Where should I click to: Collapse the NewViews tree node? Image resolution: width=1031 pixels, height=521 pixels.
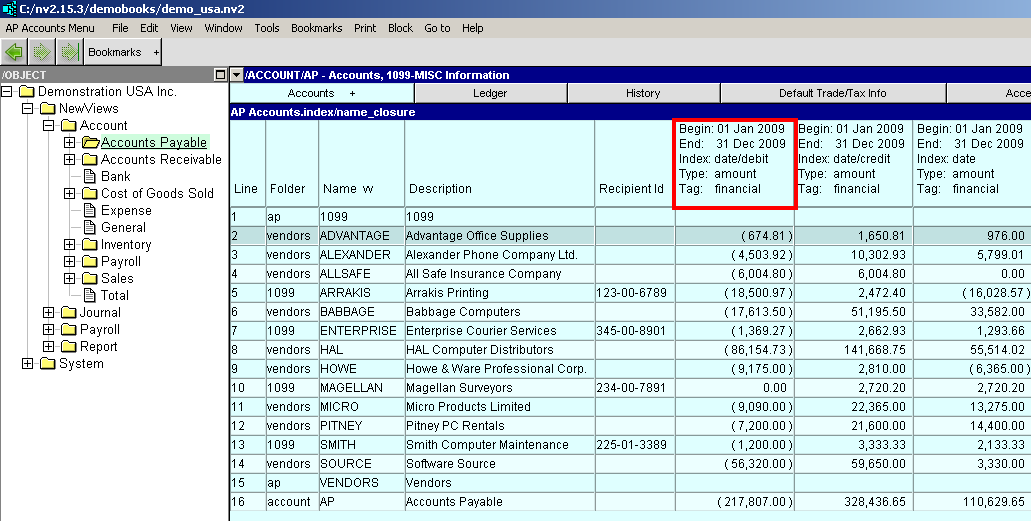tap(27, 108)
